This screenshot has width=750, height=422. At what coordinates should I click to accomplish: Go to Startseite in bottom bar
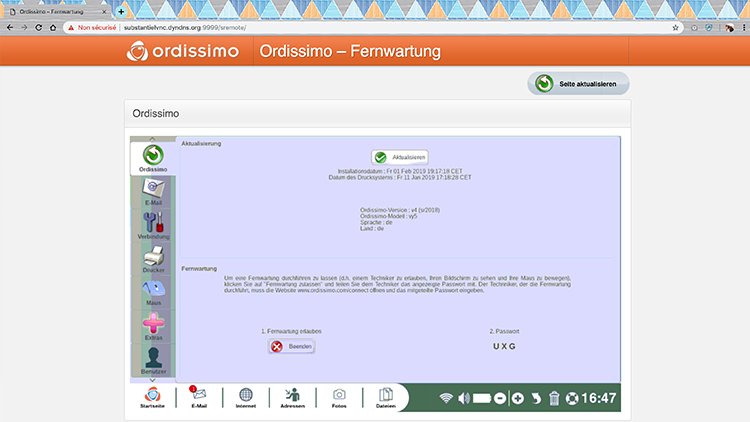click(152, 398)
